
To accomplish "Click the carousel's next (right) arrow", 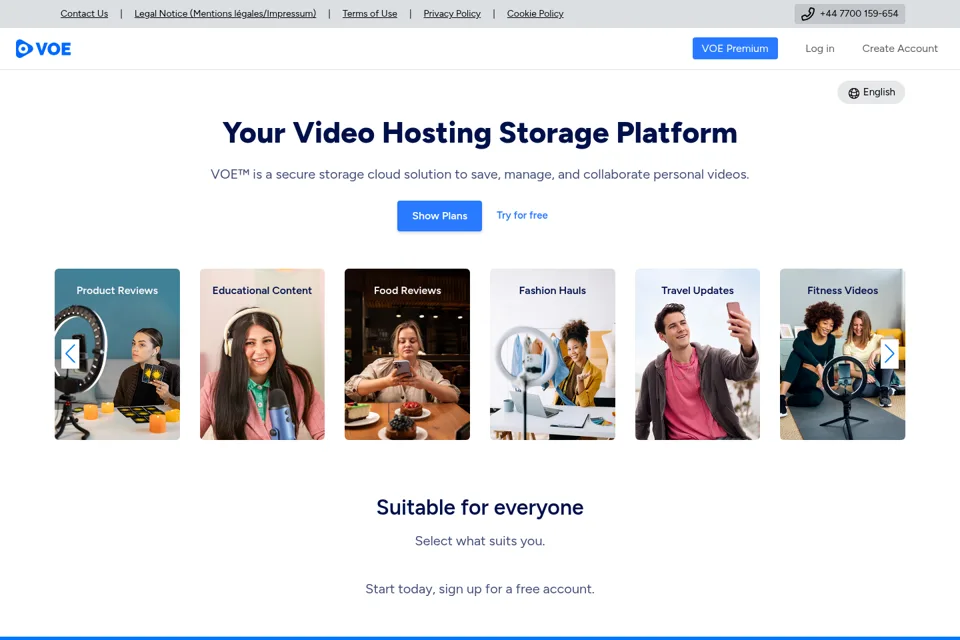I will 889,353.
